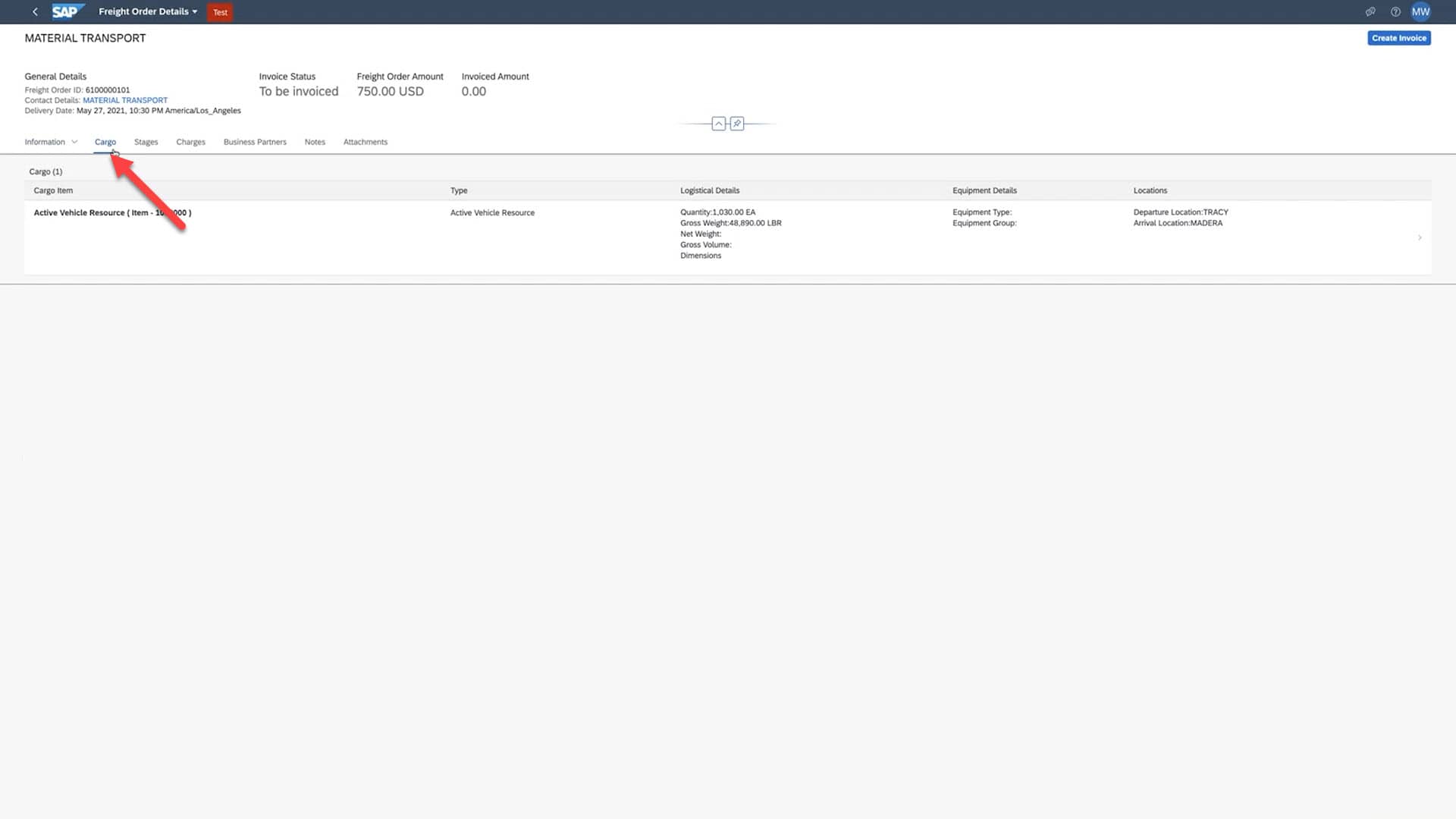
Task: Open the Charges tab
Action: click(191, 142)
